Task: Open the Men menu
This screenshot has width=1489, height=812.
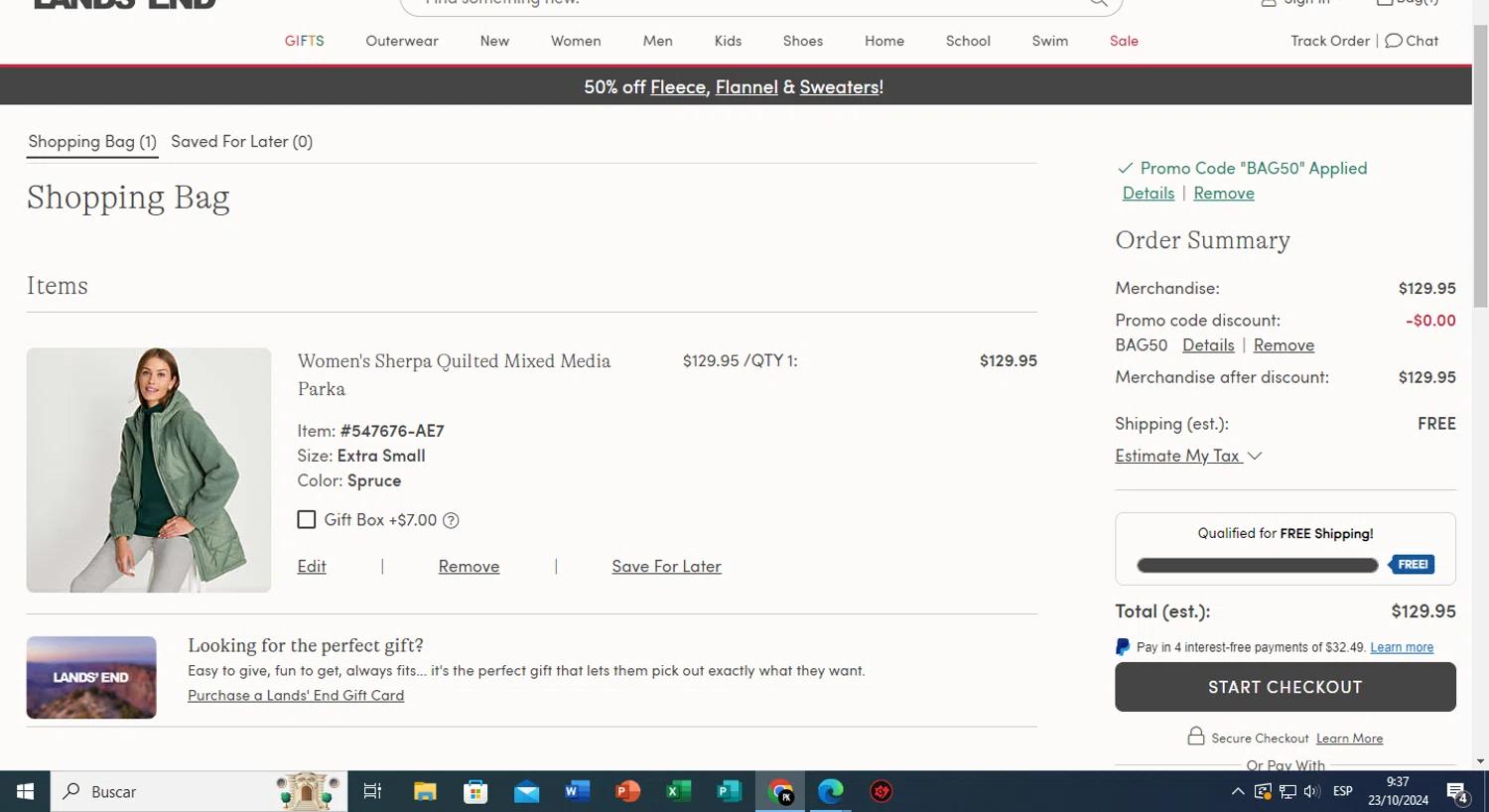Action: pos(657,41)
